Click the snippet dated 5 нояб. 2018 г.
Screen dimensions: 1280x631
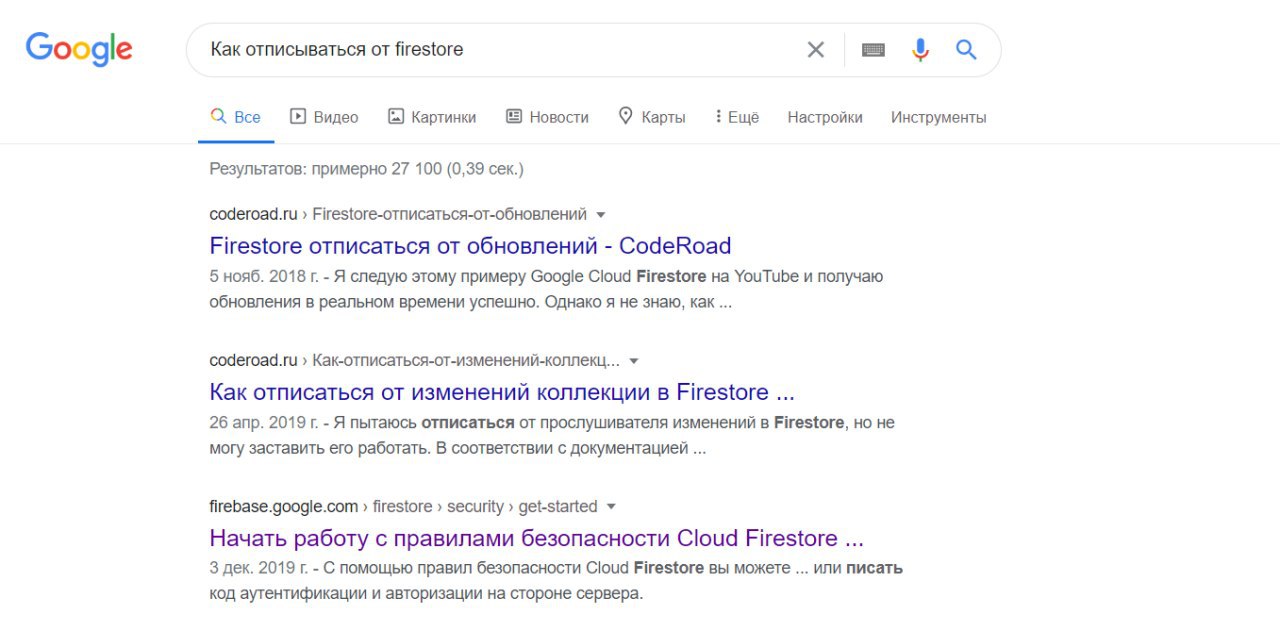pos(546,289)
